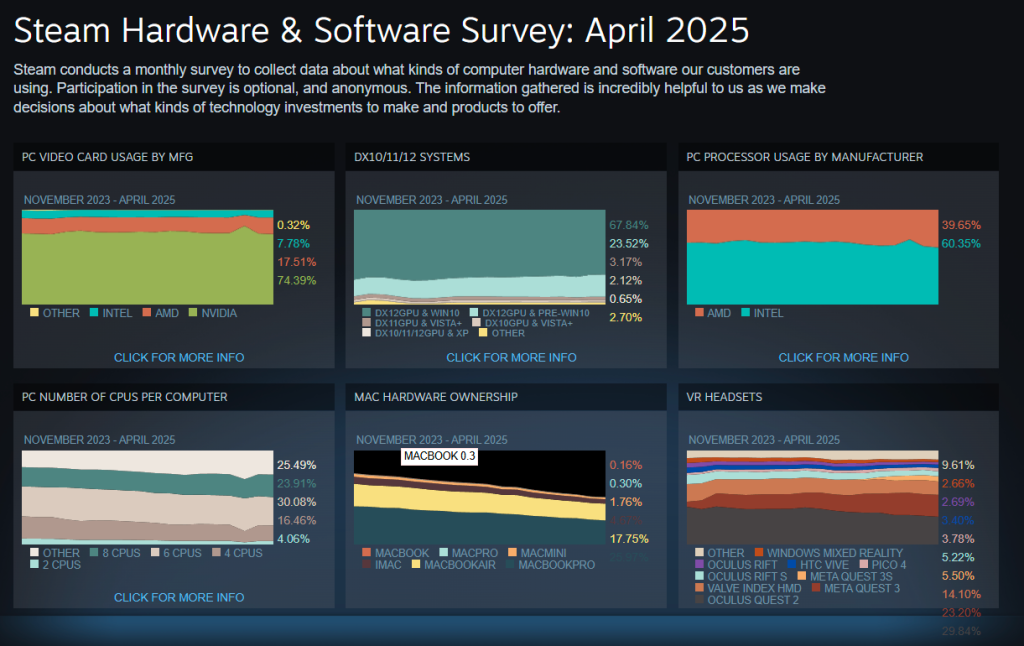Click the DX12GPU & PRE-WIN10 legend swatch
This screenshot has height=646, width=1024.
pyautogui.click(x=474, y=313)
